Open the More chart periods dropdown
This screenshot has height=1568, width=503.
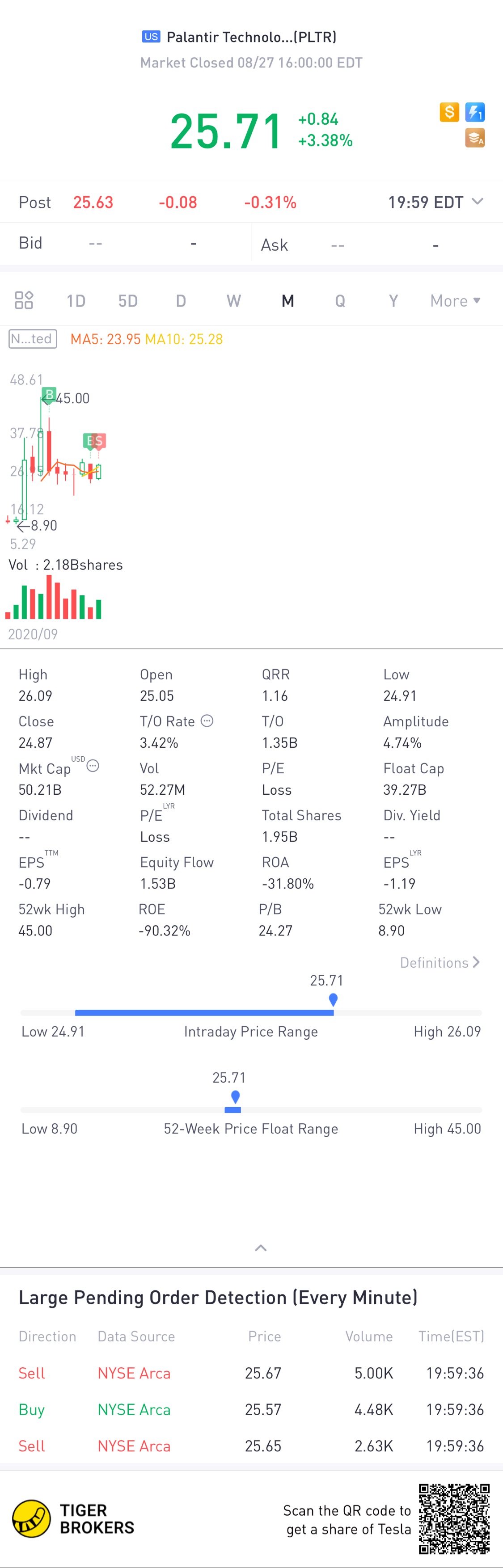(x=455, y=301)
